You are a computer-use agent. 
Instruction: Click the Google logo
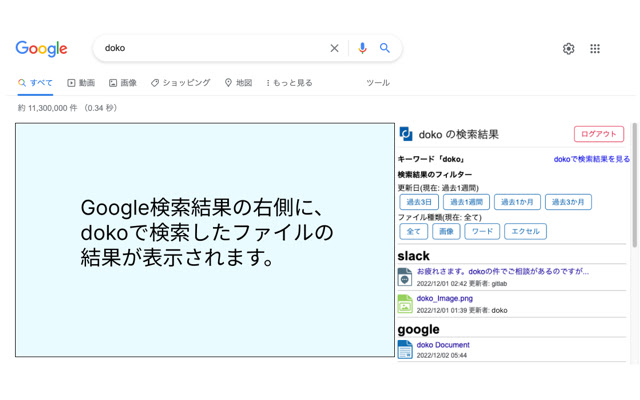point(41,49)
